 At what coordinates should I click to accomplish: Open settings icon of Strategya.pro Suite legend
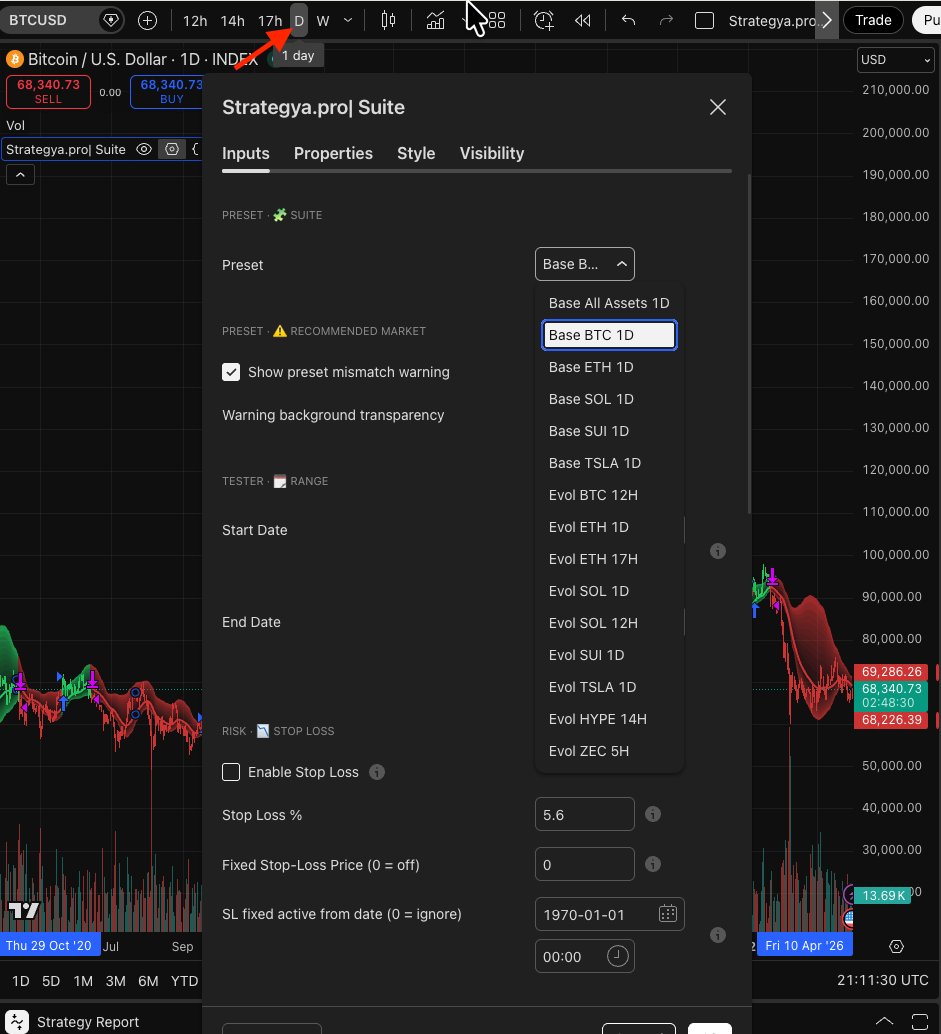171,149
